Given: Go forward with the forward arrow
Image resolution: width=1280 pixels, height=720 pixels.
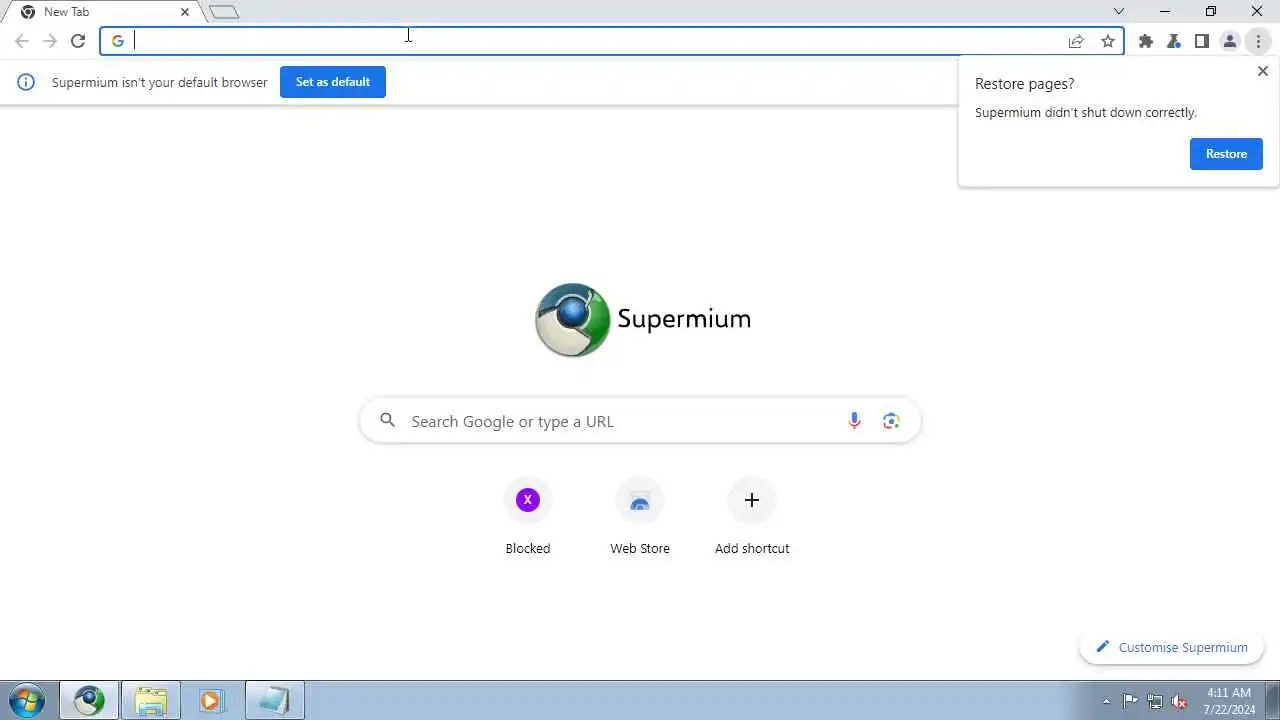Looking at the screenshot, I should [x=50, y=41].
